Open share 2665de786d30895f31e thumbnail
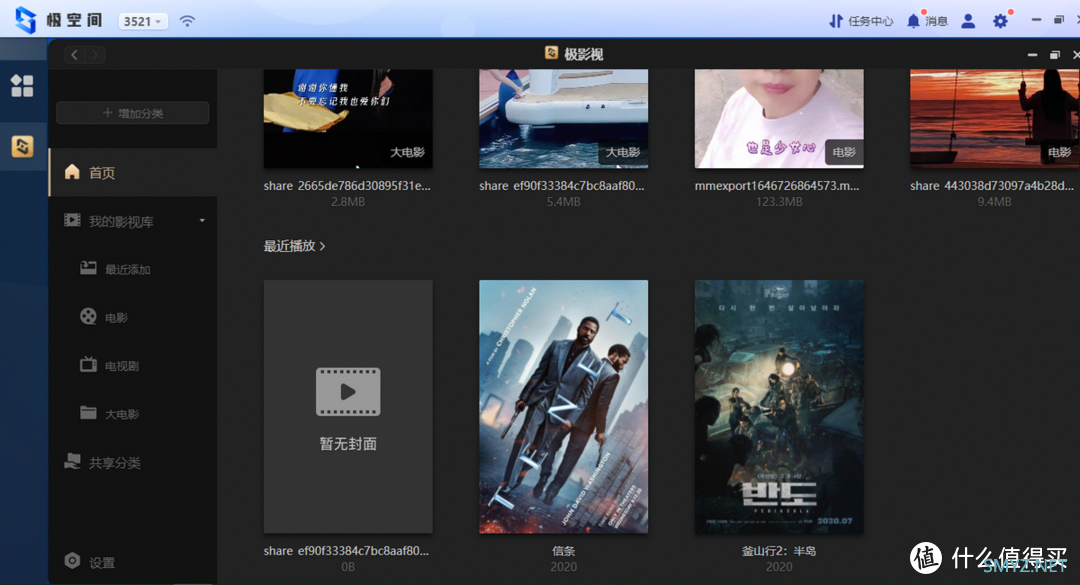The height and width of the screenshot is (585, 1080). (x=348, y=119)
